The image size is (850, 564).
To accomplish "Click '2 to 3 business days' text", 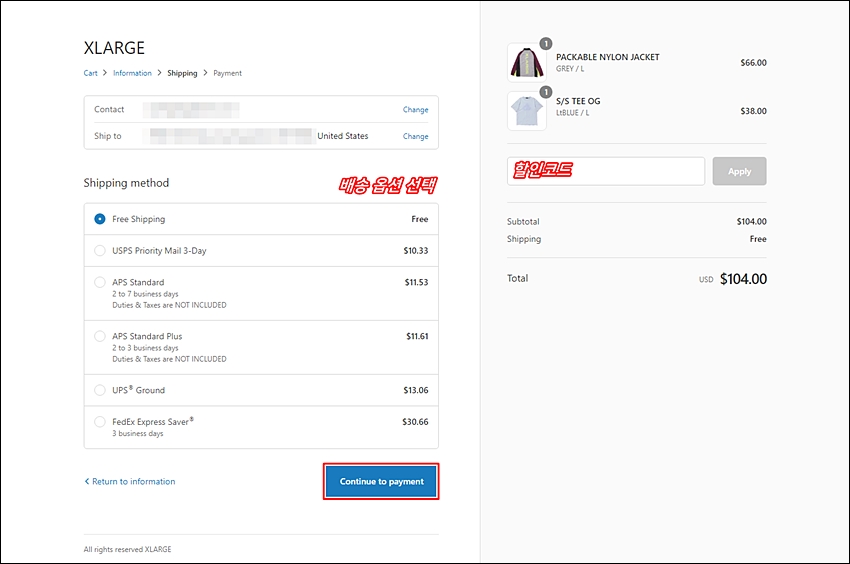I will [x=145, y=348].
